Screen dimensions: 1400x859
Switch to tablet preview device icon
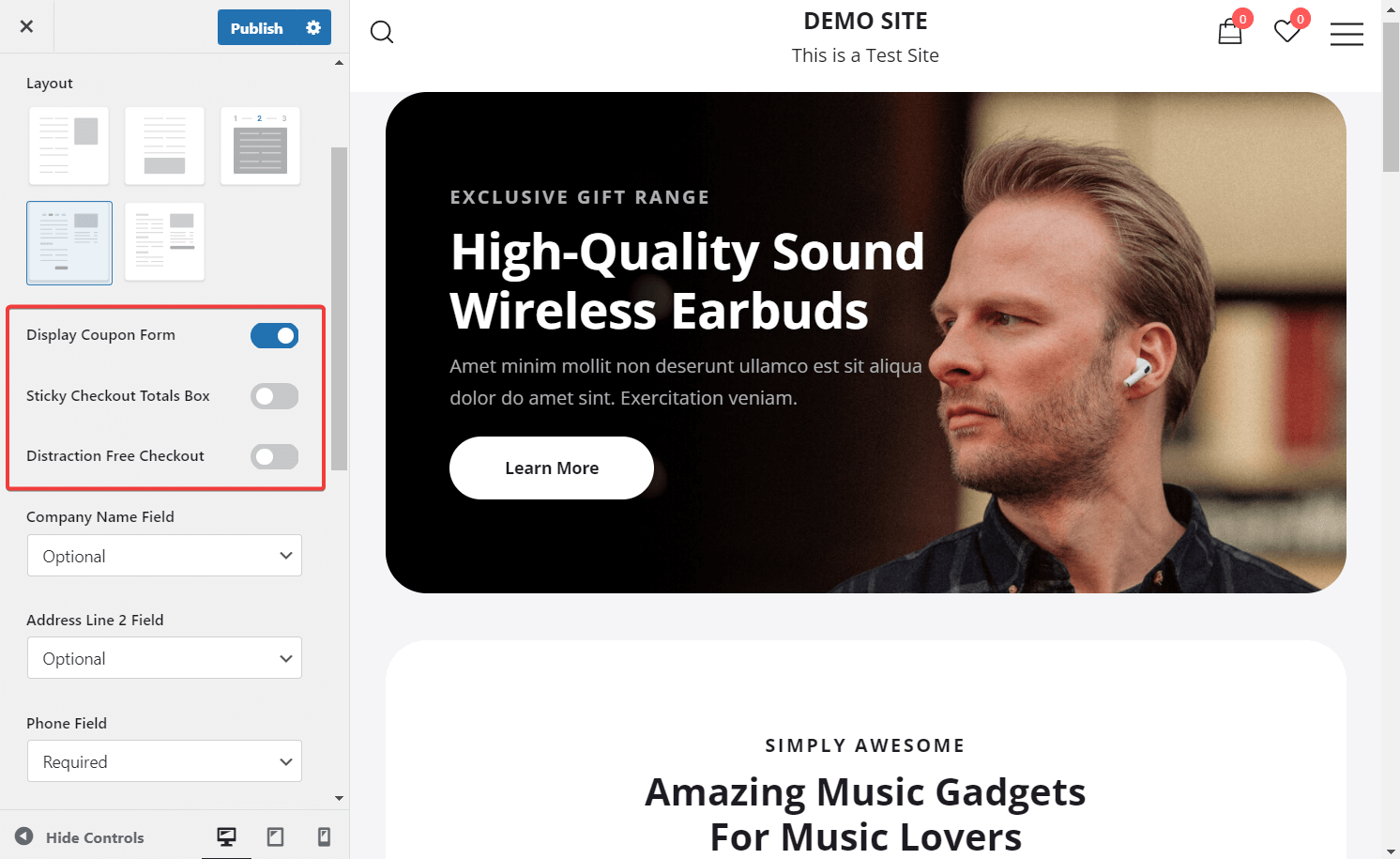tap(275, 836)
